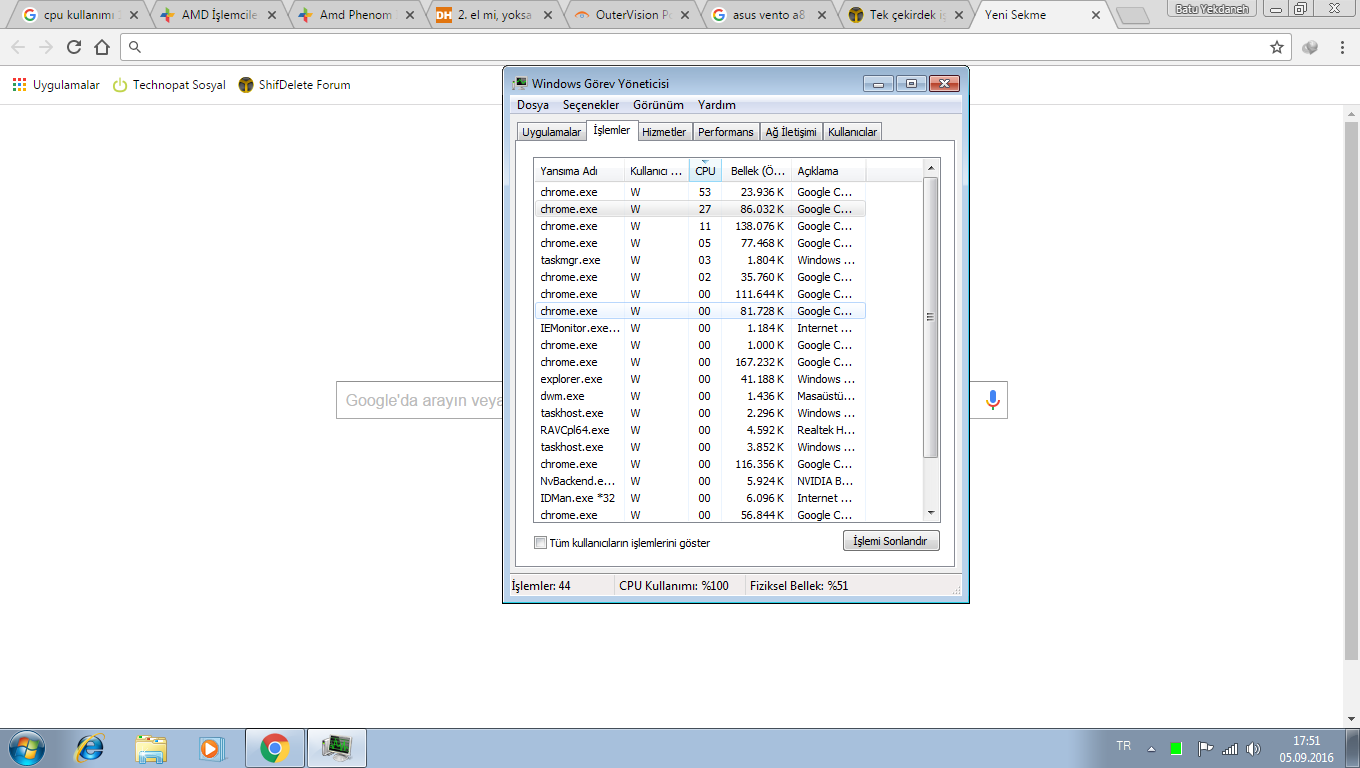Select the IEMonitor.exe process row

(700, 328)
